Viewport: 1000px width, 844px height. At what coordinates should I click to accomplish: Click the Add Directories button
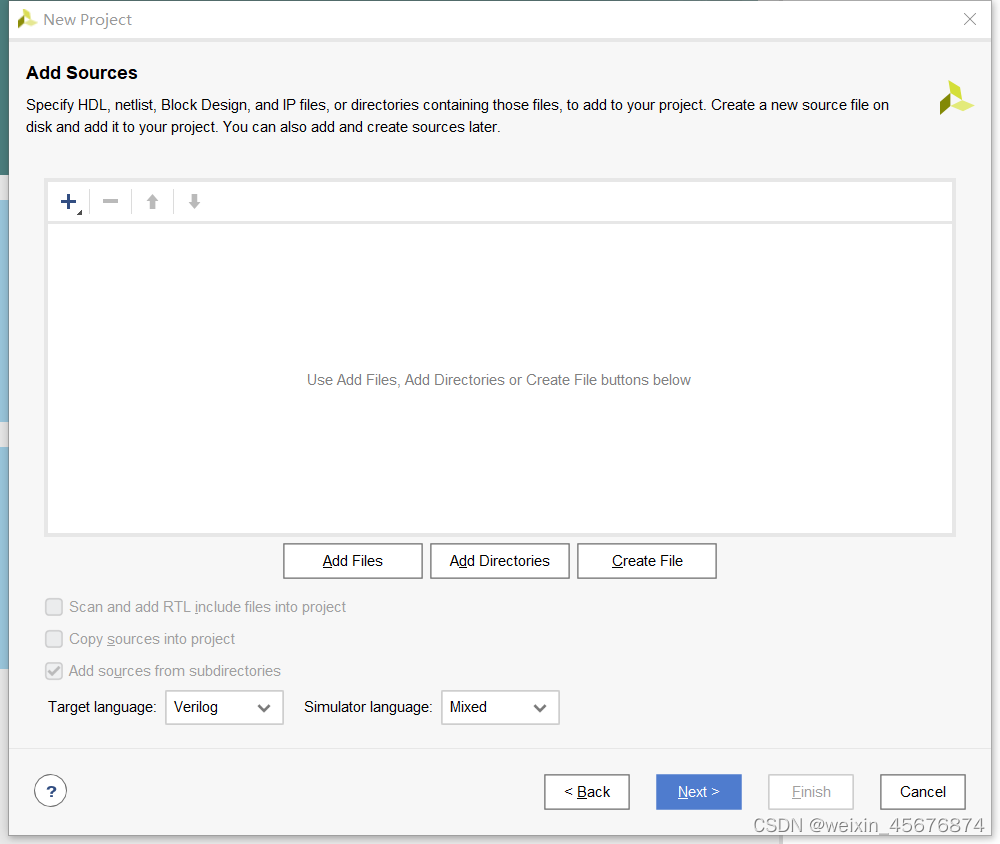pyautogui.click(x=499, y=561)
